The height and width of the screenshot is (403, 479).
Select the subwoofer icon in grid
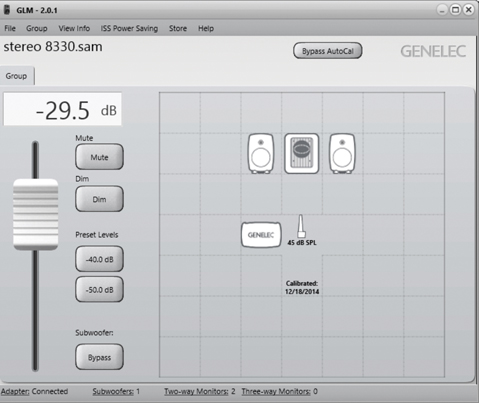tap(301, 153)
